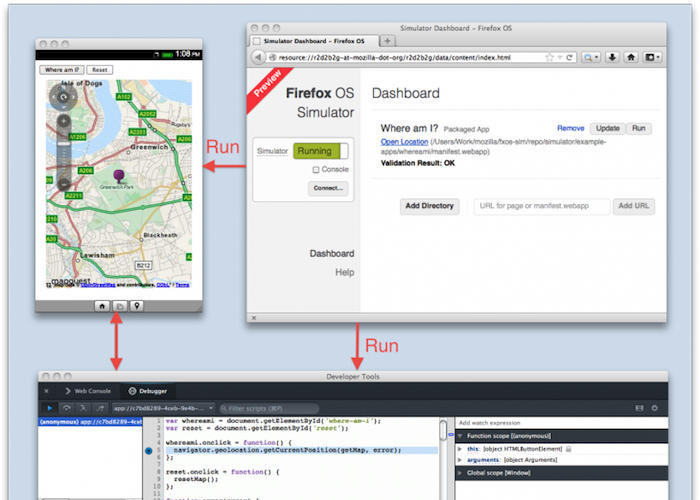
Task: Click the map zoom-out minus button
Action: point(64,183)
